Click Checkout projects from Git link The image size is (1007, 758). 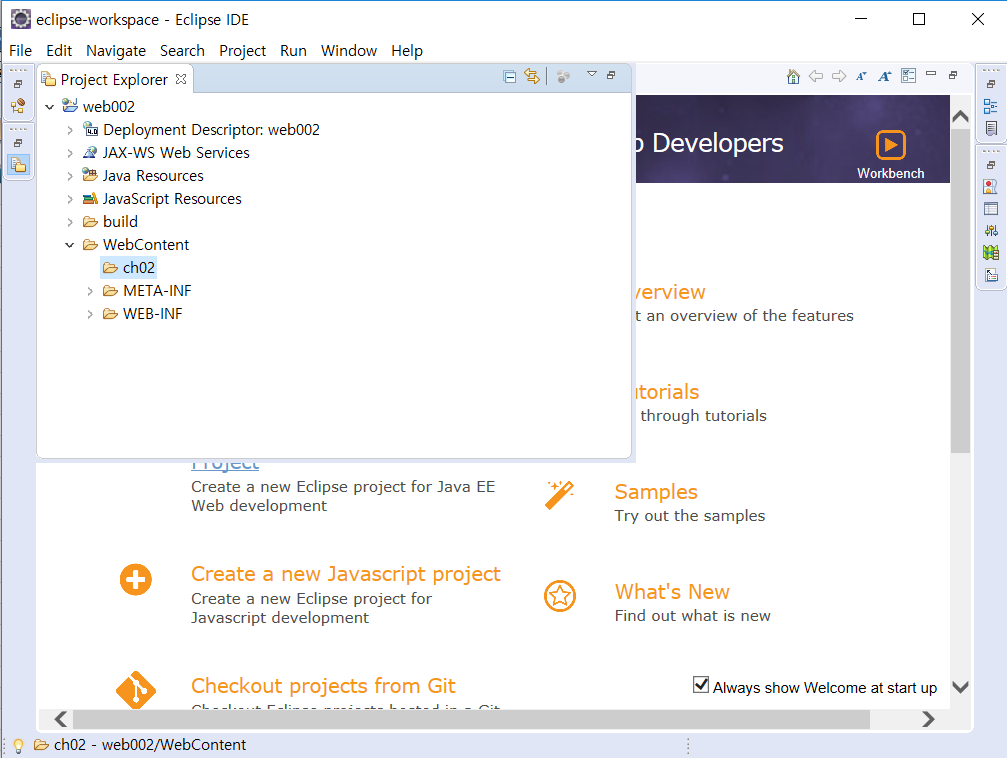323,686
